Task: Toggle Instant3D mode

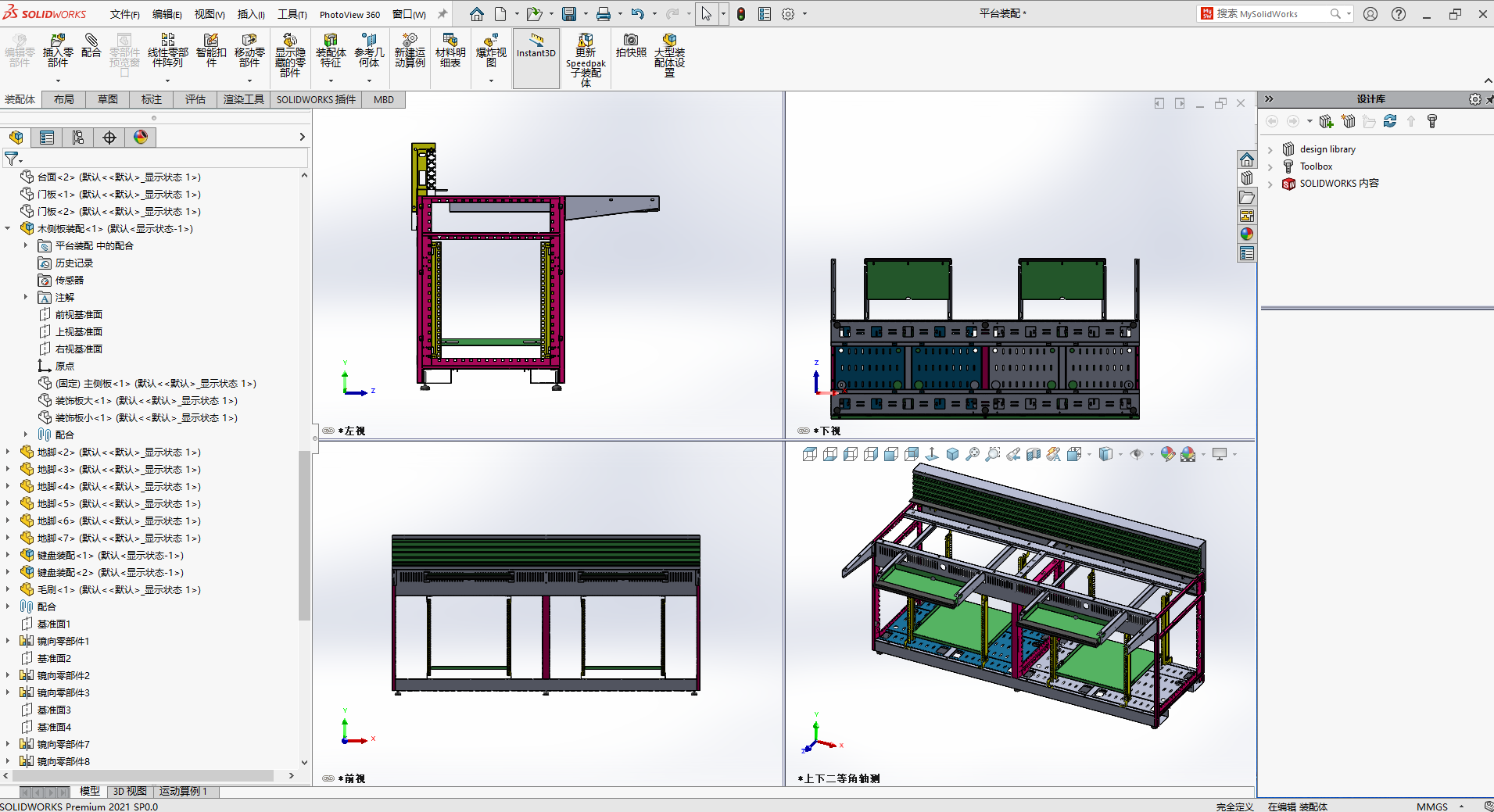Action: 536,58
